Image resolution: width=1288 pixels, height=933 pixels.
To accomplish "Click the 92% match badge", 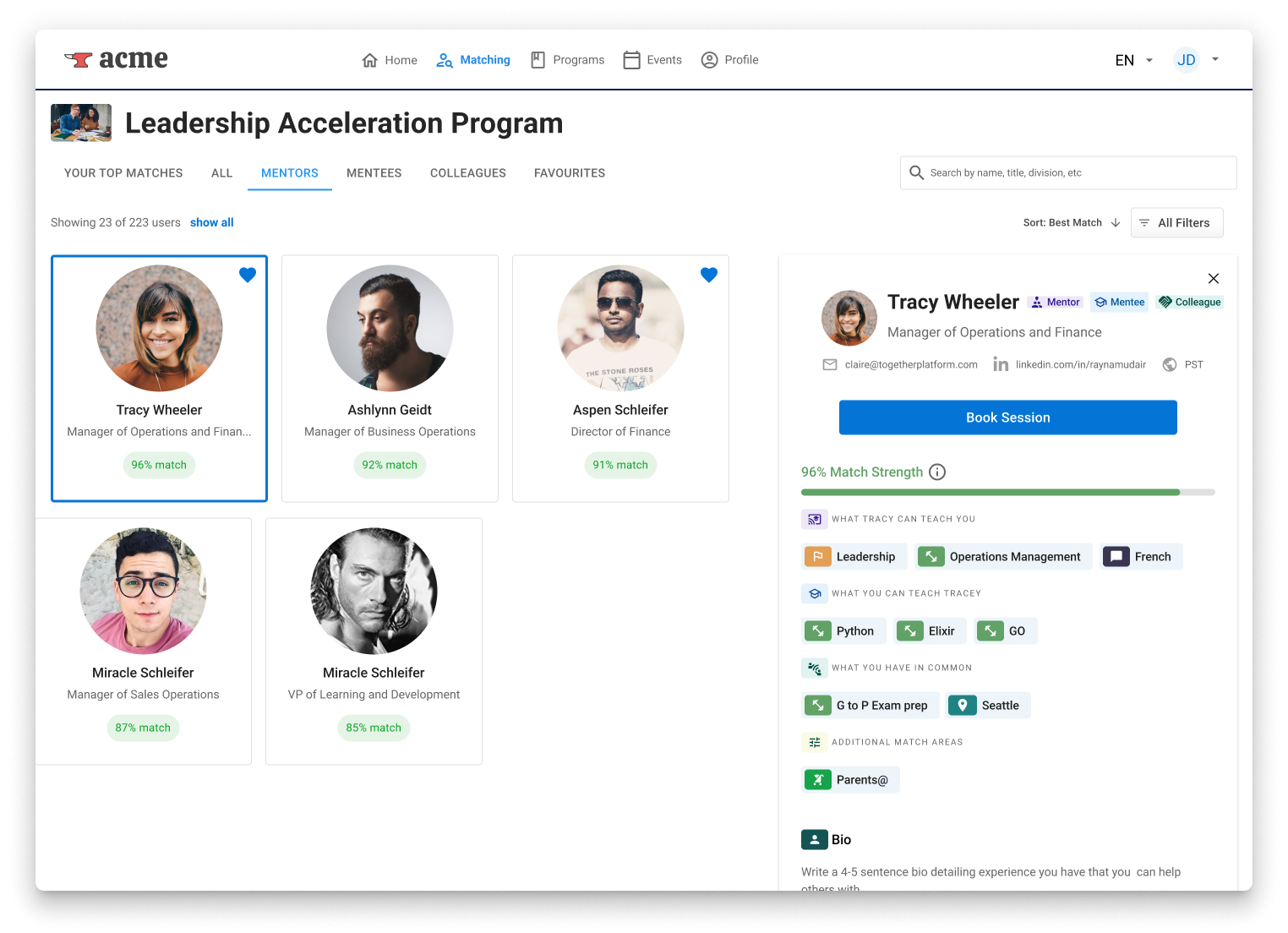I will (390, 465).
